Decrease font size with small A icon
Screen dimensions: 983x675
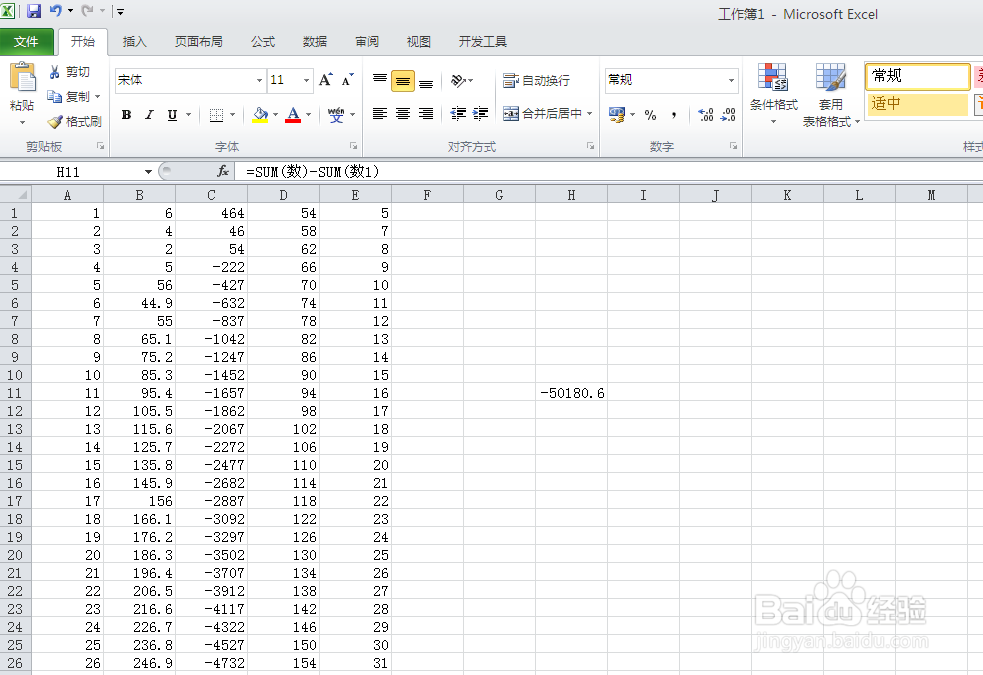pyautogui.click(x=347, y=80)
